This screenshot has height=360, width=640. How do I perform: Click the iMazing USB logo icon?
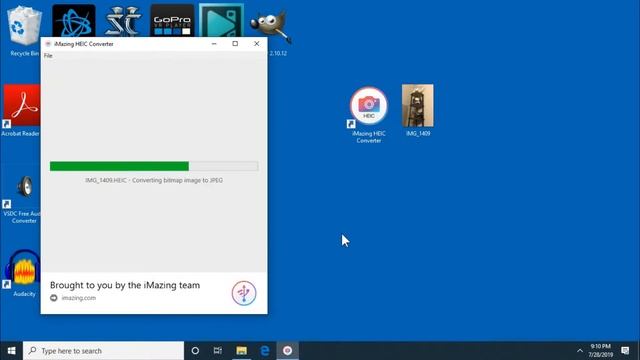point(244,293)
